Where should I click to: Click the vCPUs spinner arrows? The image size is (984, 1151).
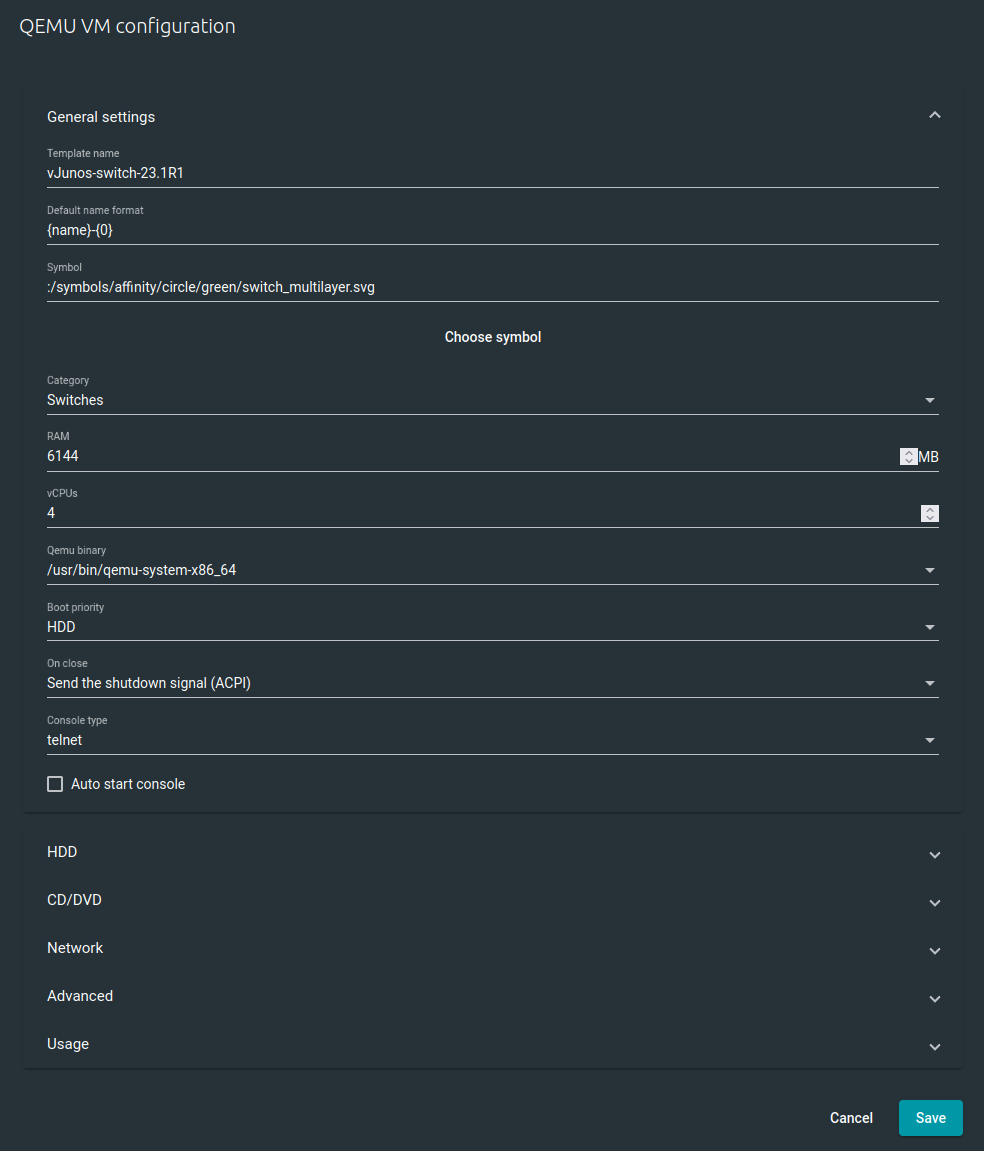point(930,513)
